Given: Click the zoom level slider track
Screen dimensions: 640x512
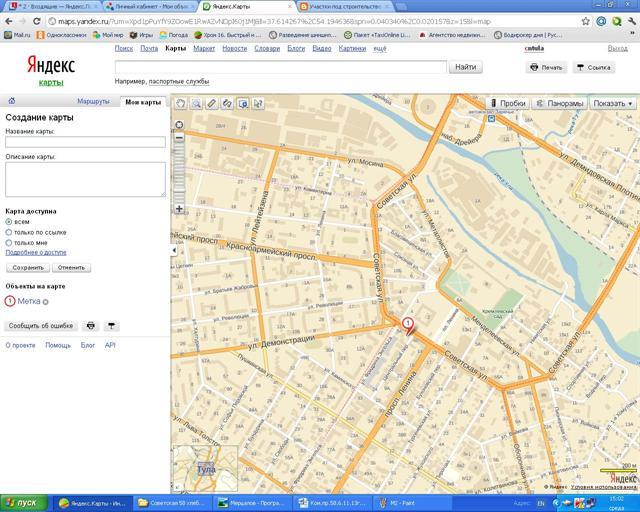Looking at the screenshot, I should click(179, 173).
